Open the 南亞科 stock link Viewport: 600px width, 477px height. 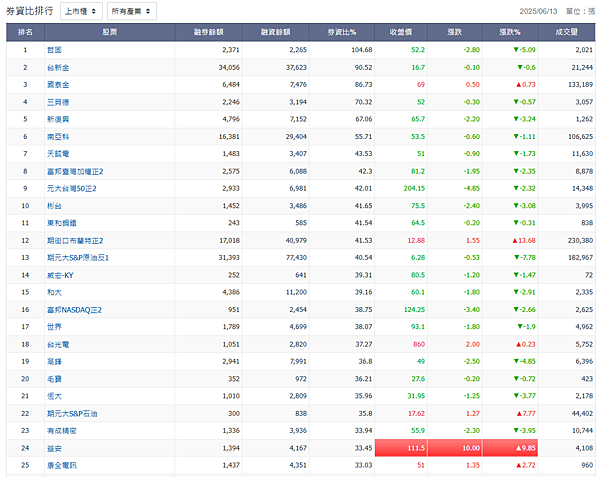[58, 137]
